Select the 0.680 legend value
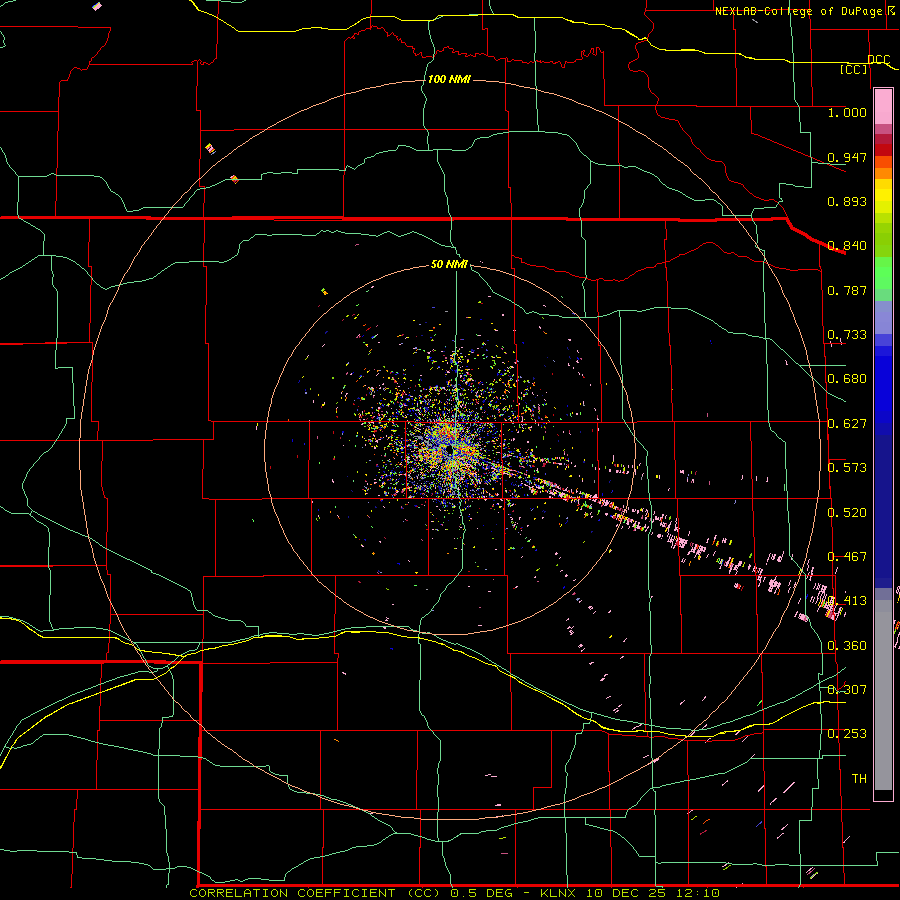Image resolution: width=900 pixels, height=900 pixels. click(847, 379)
